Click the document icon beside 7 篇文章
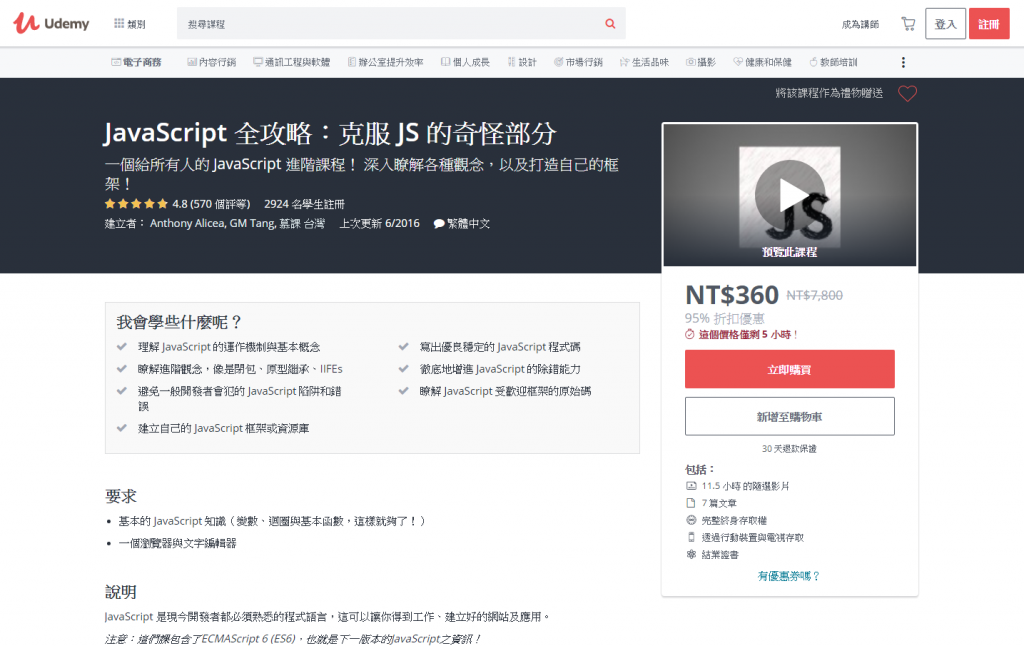 [x=691, y=503]
